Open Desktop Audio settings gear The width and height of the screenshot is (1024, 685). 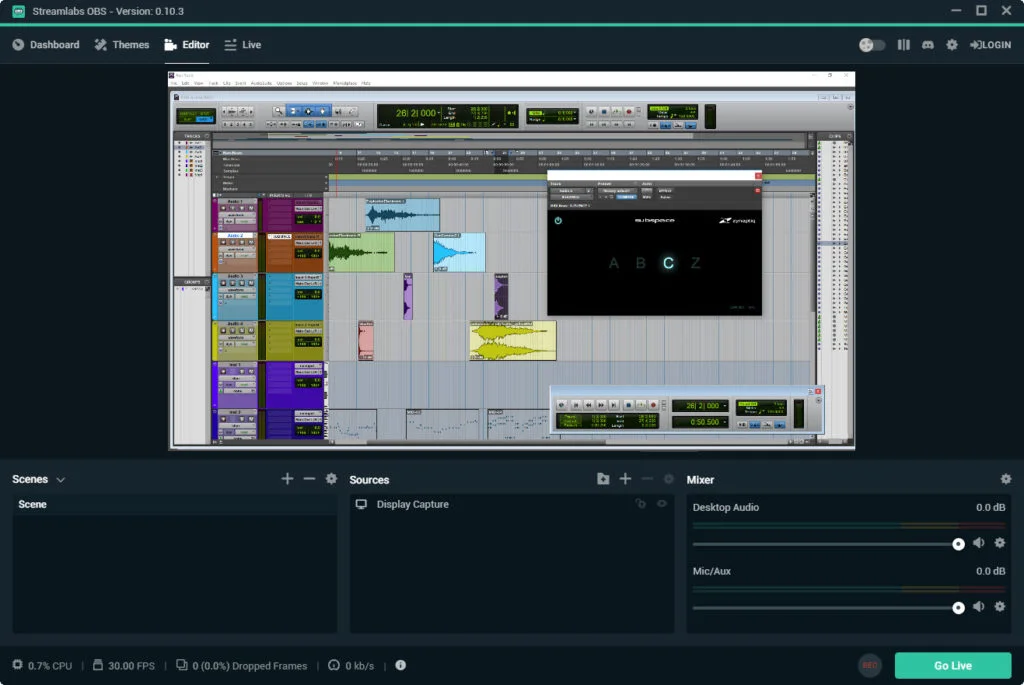pos(999,543)
